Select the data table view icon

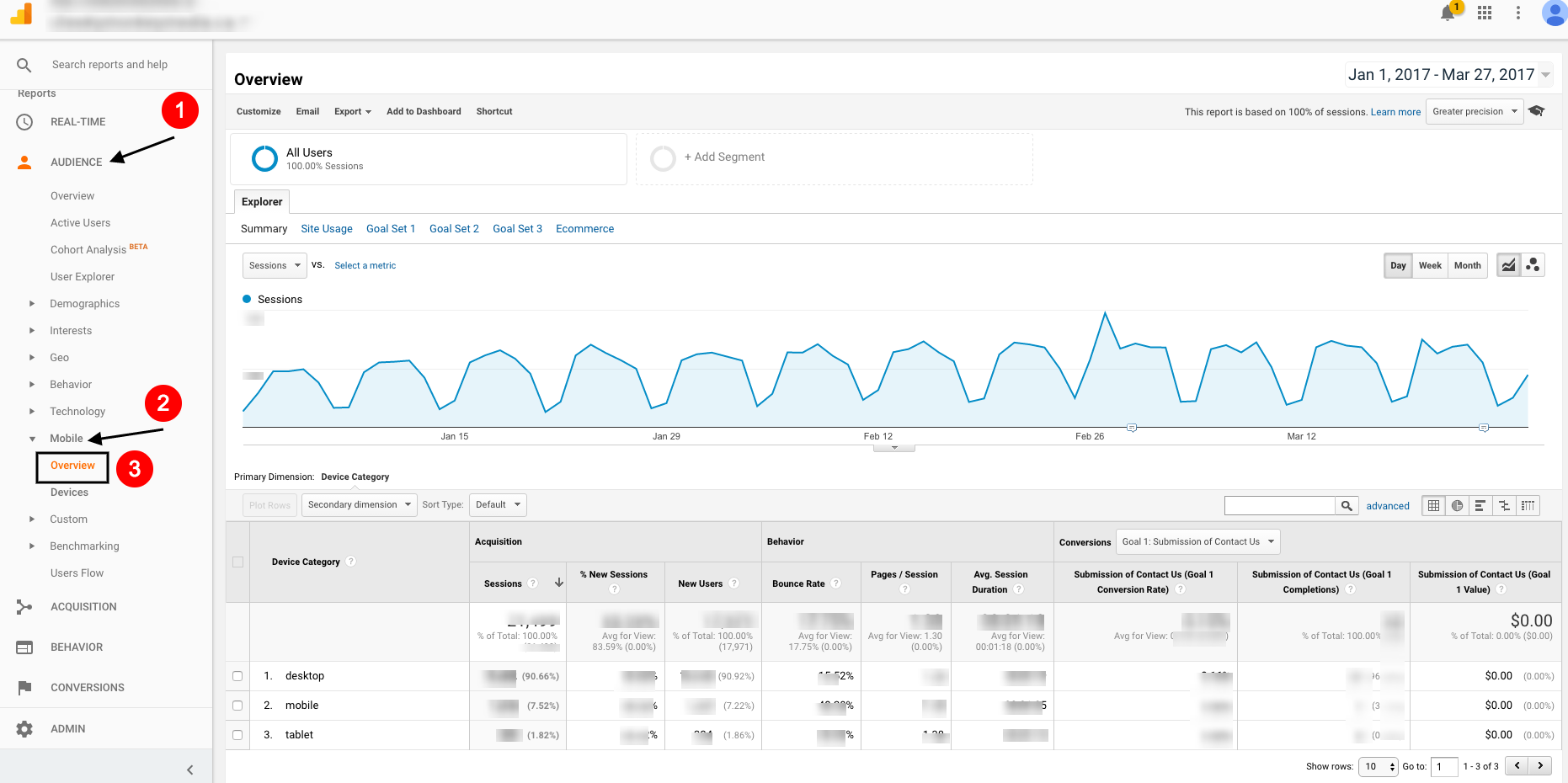click(x=1433, y=505)
